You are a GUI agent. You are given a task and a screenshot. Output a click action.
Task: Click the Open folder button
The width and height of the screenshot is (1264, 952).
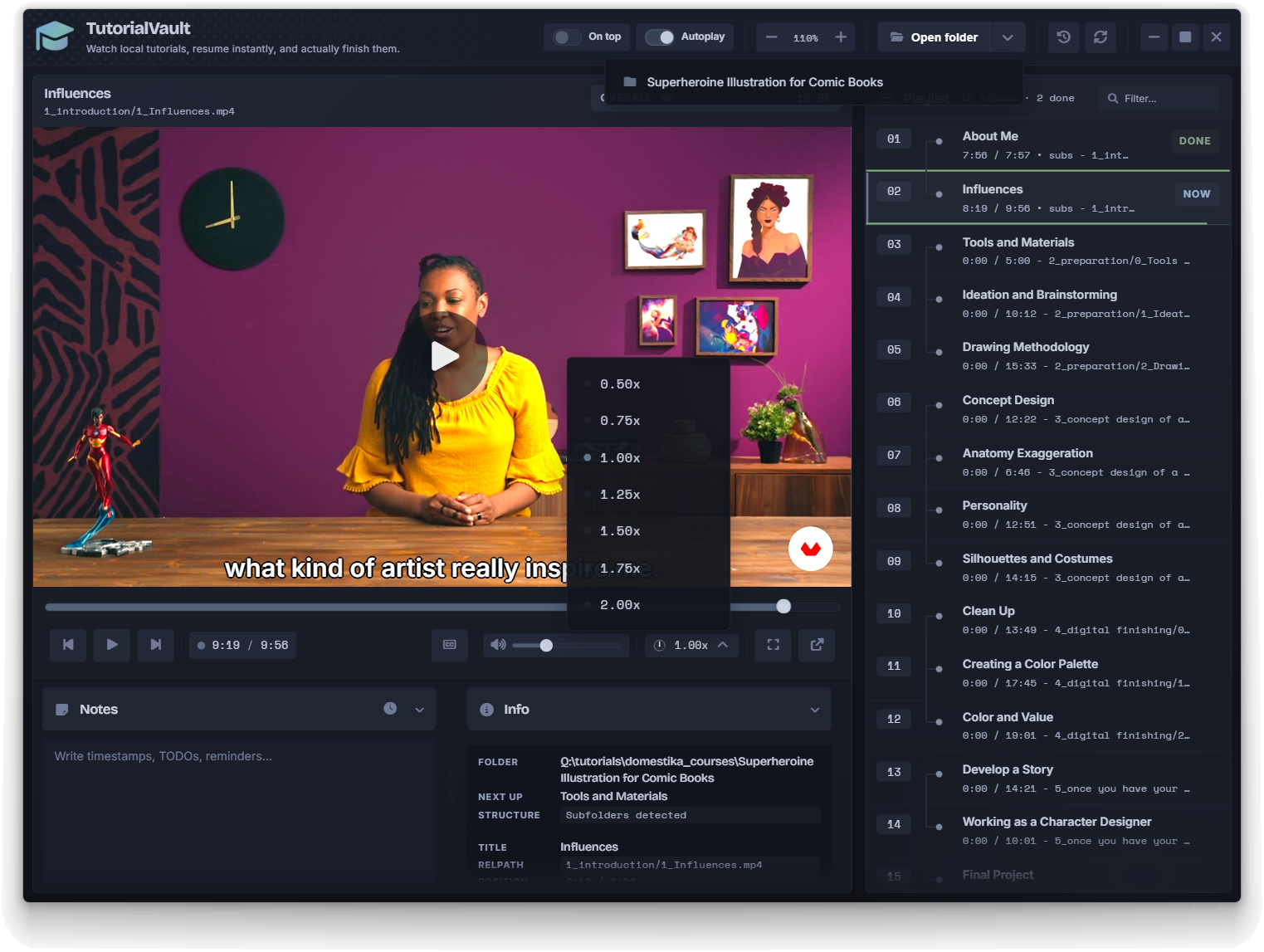(934, 37)
